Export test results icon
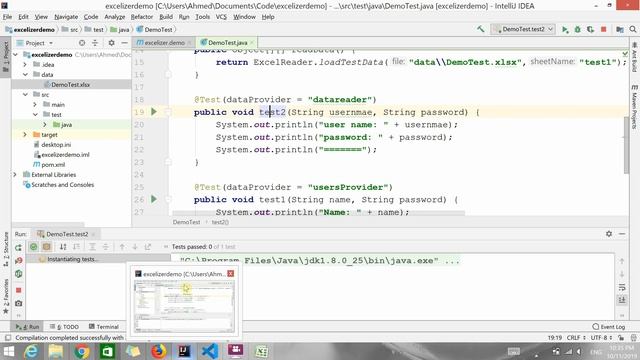 (148, 247)
